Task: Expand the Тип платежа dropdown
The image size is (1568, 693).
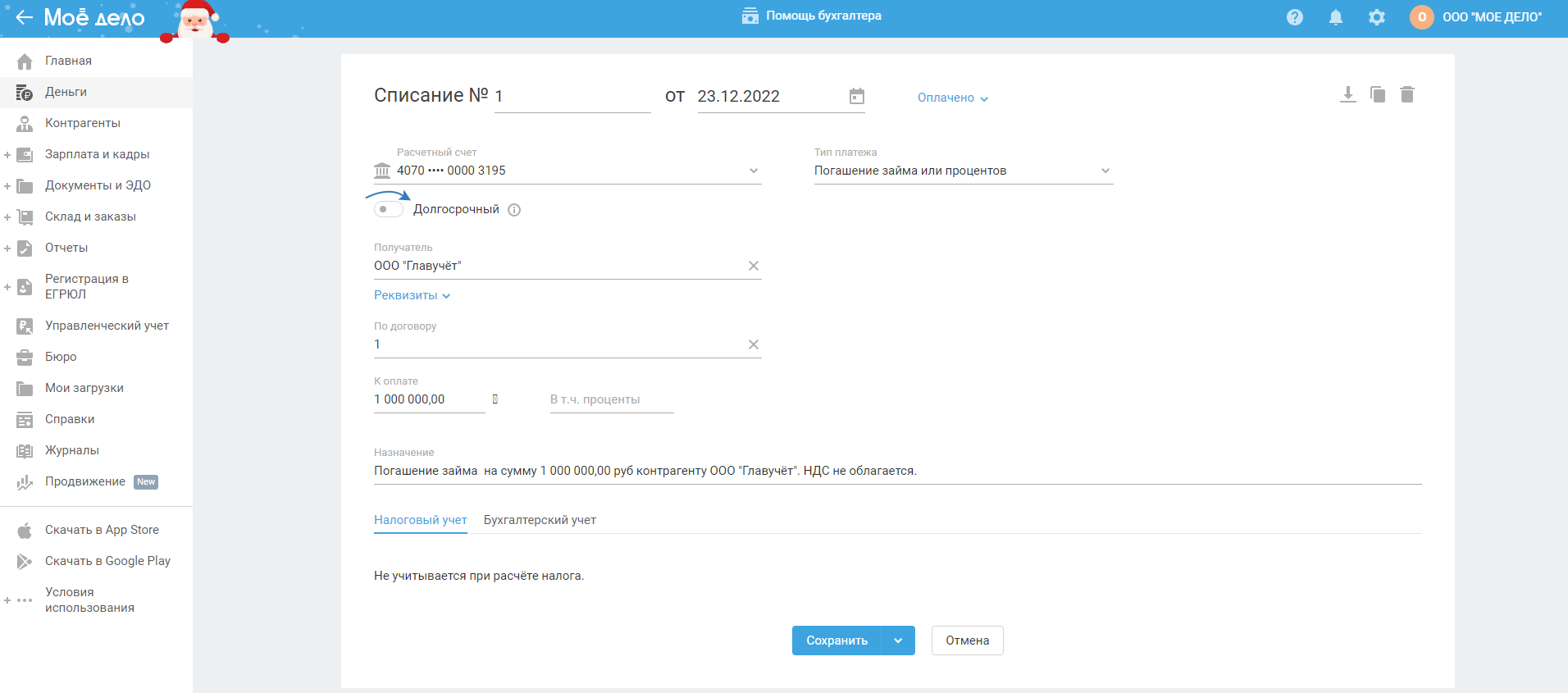Action: [x=1105, y=171]
